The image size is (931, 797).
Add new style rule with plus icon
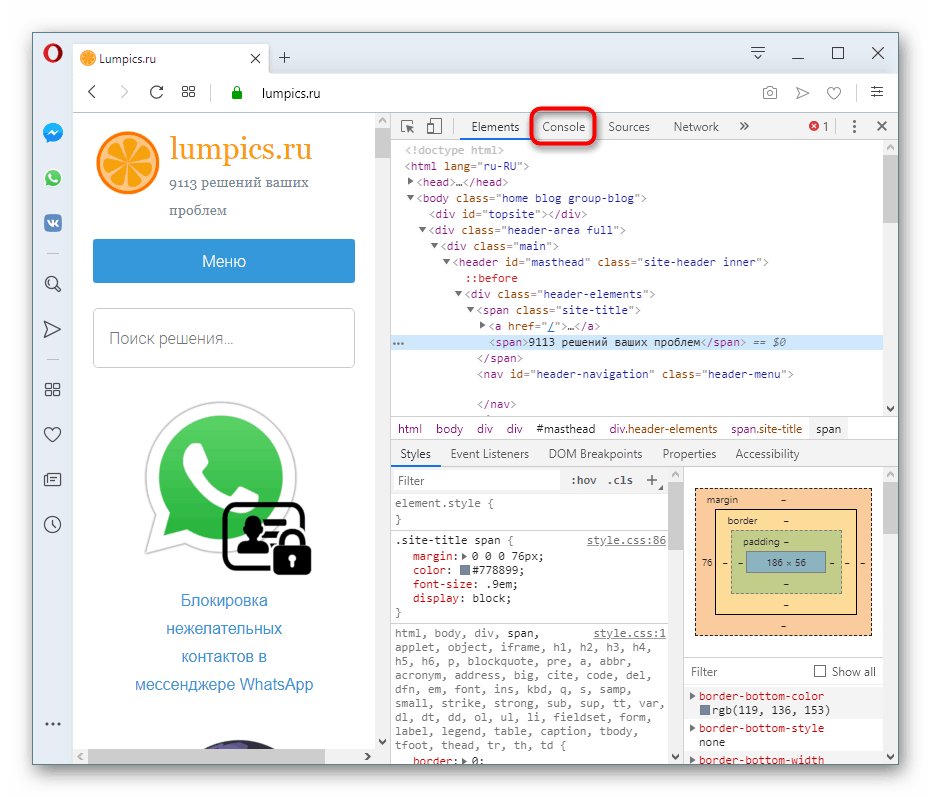click(652, 480)
